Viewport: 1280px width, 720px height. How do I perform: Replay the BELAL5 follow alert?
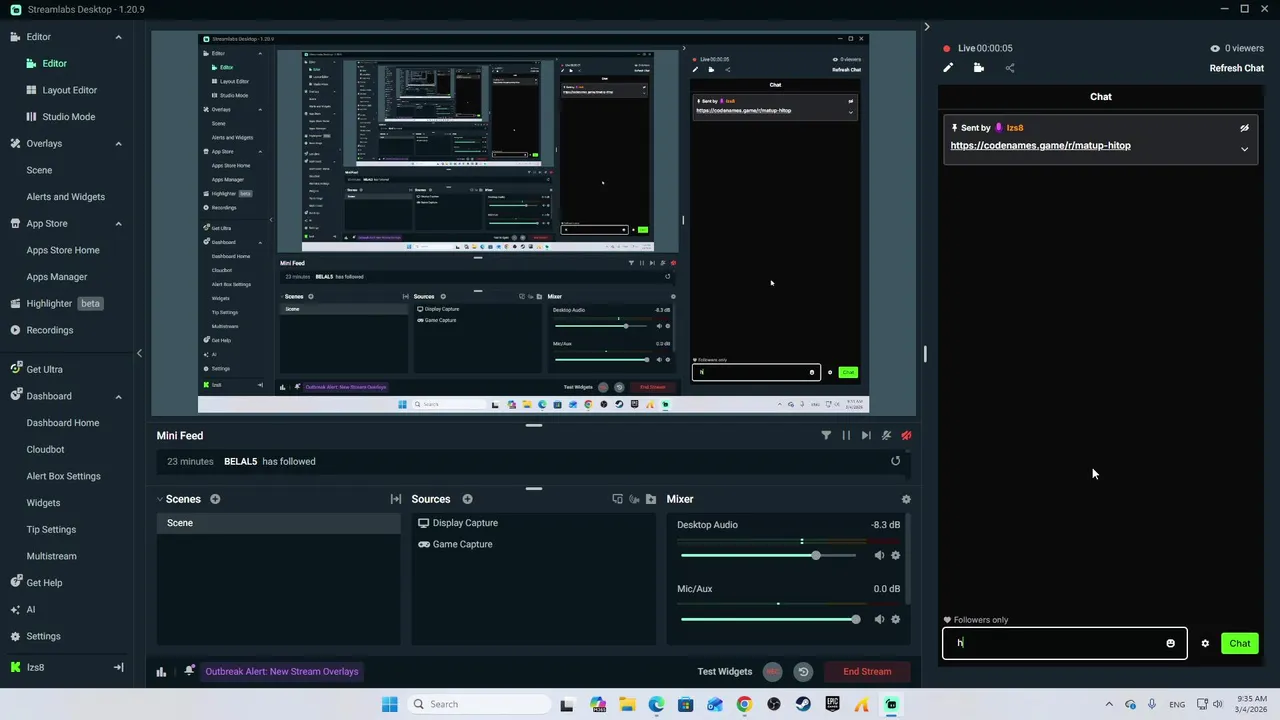(x=895, y=461)
